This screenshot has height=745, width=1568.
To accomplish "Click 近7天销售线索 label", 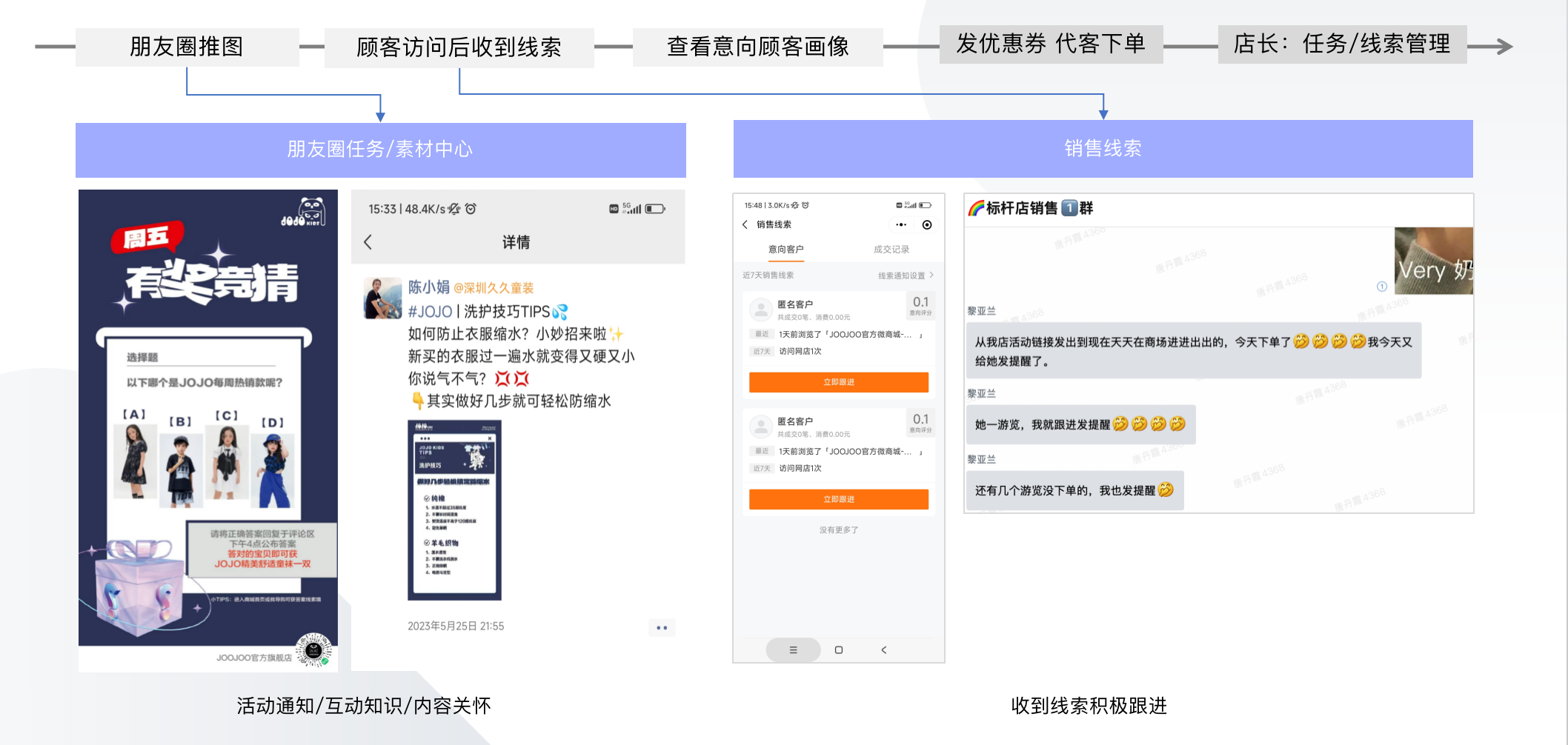I will [x=768, y=275].
